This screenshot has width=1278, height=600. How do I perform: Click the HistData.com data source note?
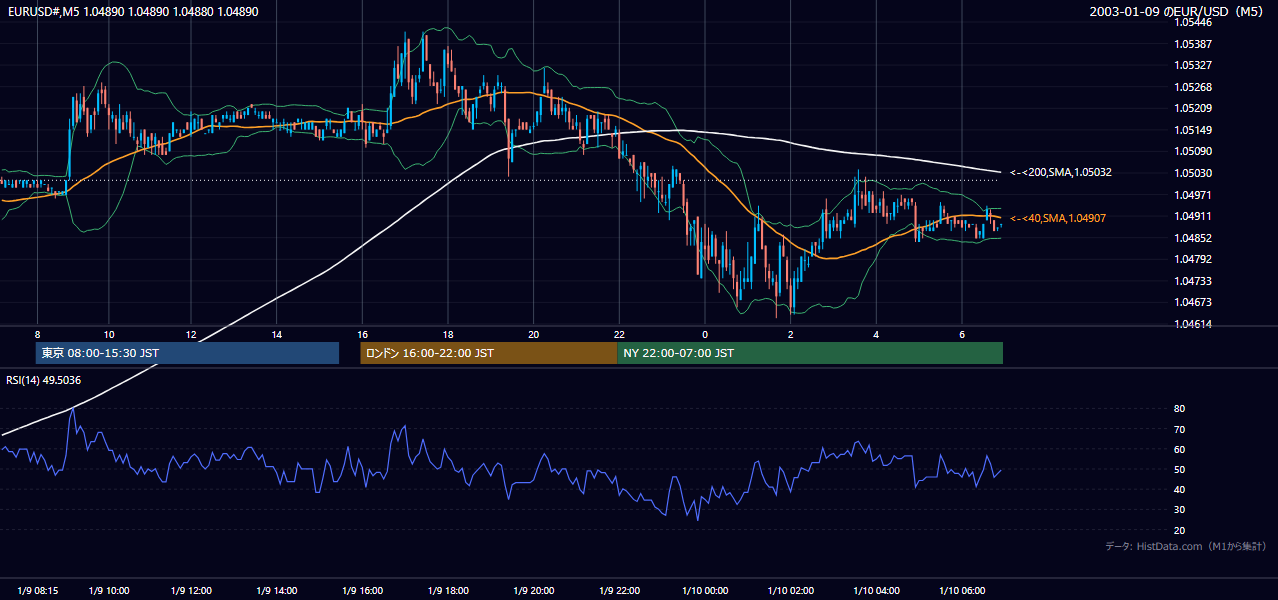click(x=1186, y=546)
